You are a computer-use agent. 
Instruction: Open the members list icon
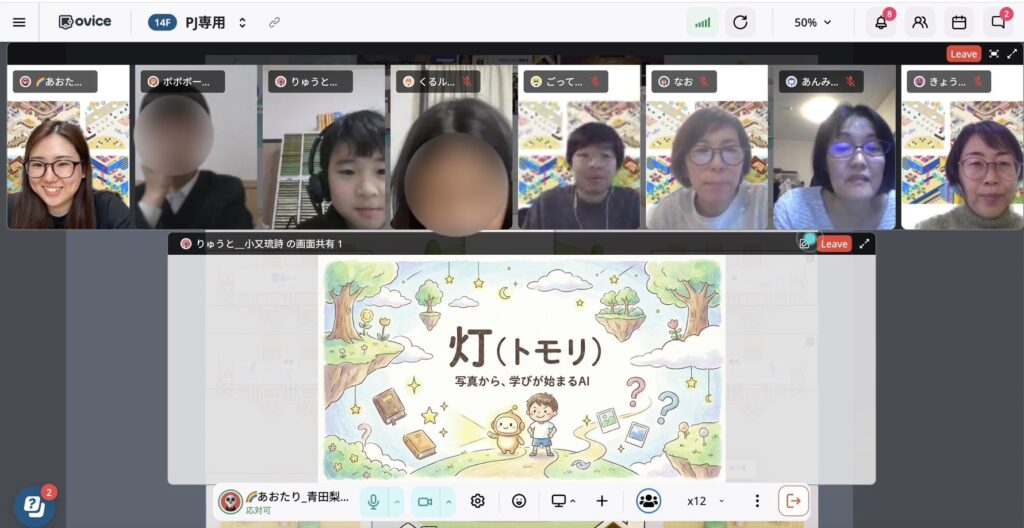pos(920,22)
